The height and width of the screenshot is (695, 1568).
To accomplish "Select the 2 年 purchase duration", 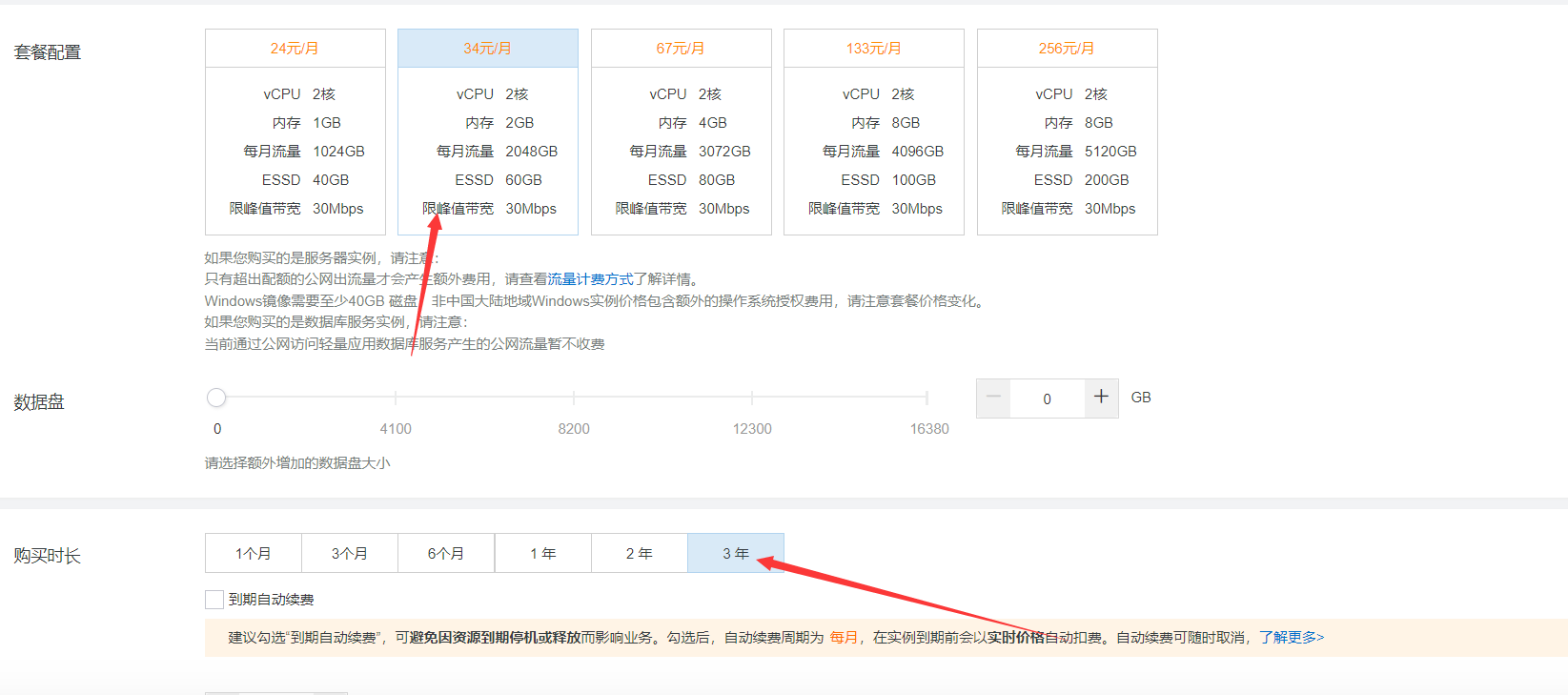I will click(x=640, y=553).
